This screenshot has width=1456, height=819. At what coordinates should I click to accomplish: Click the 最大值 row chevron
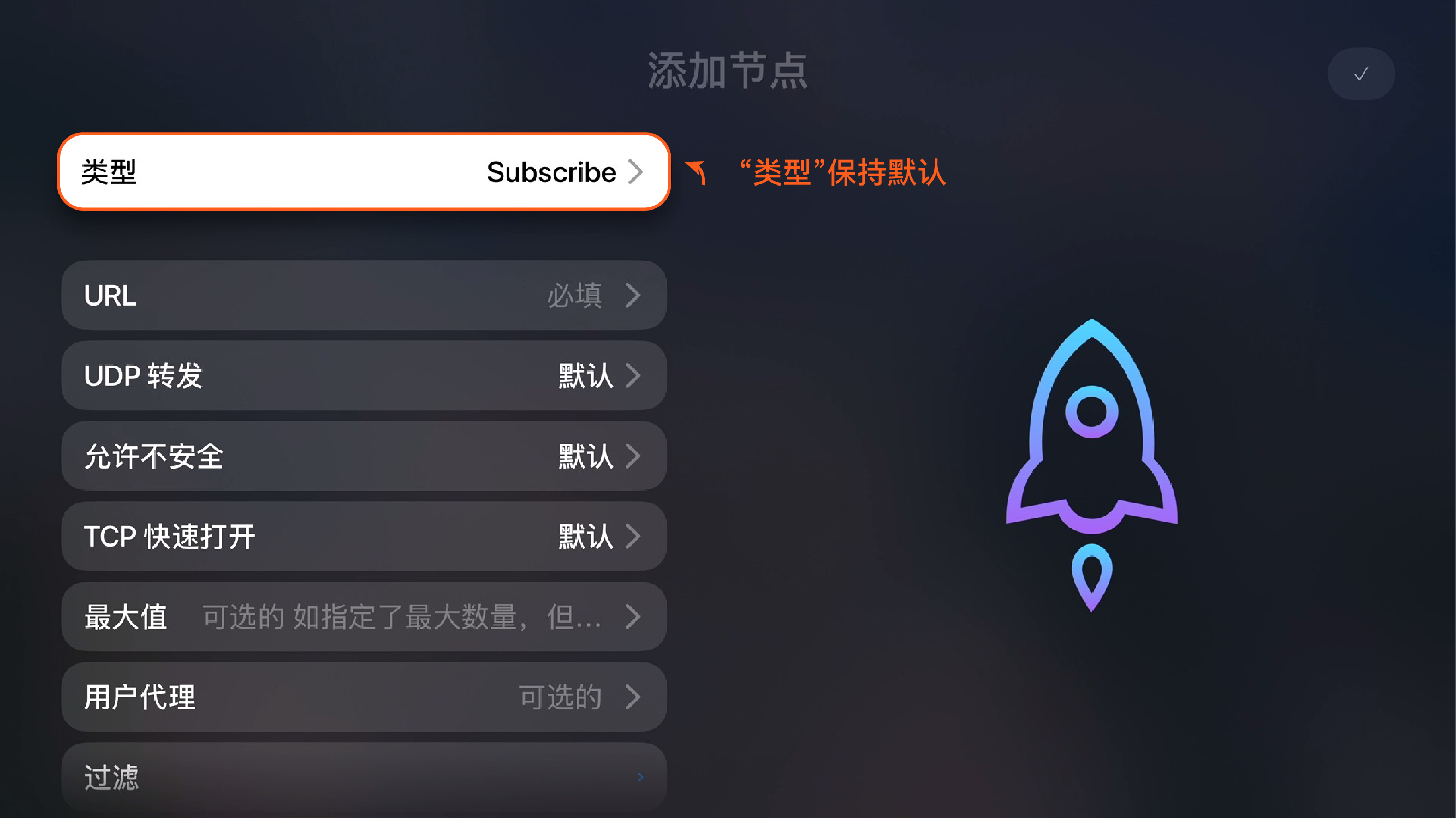point(634,617)
